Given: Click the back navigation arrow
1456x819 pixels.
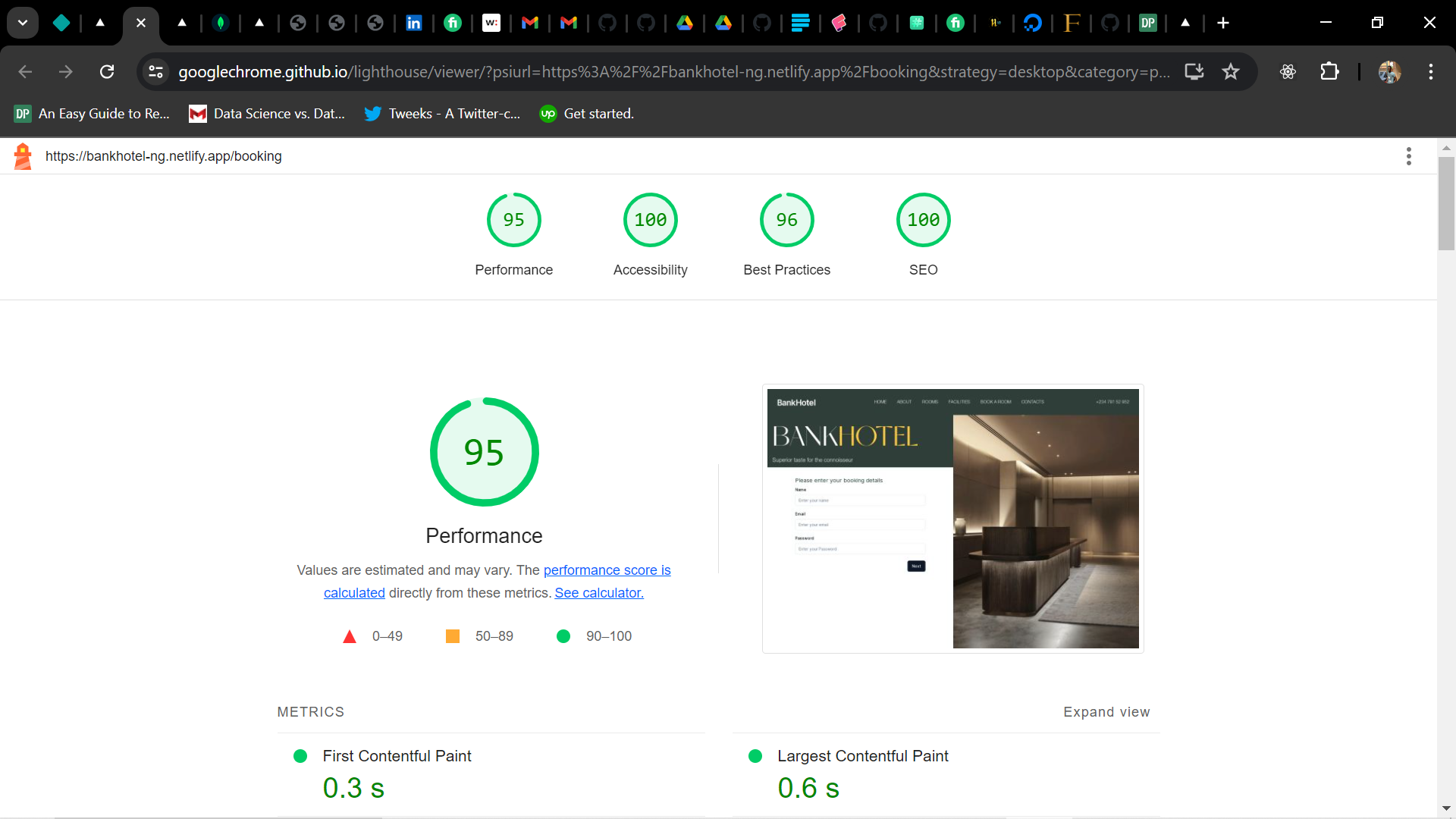Looking at the screenshot, I should point(25,71).
